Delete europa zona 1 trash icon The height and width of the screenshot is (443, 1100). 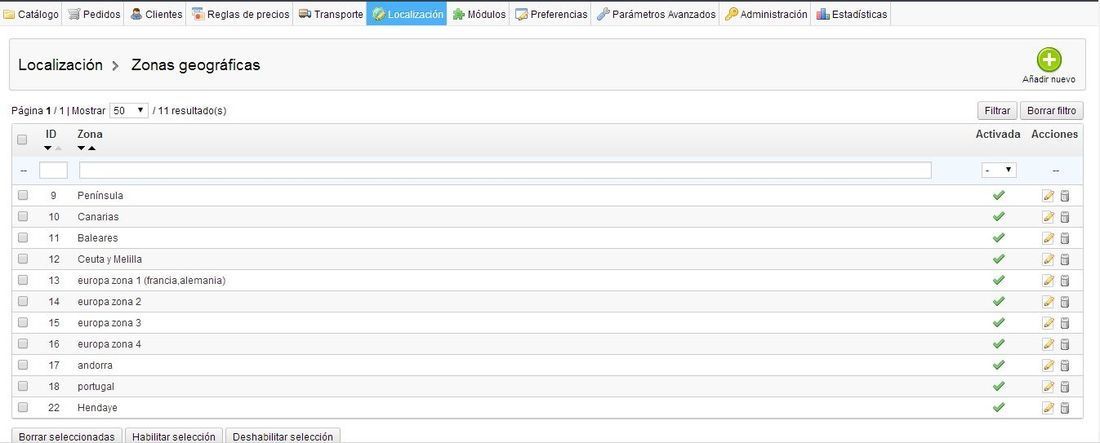1065,281
